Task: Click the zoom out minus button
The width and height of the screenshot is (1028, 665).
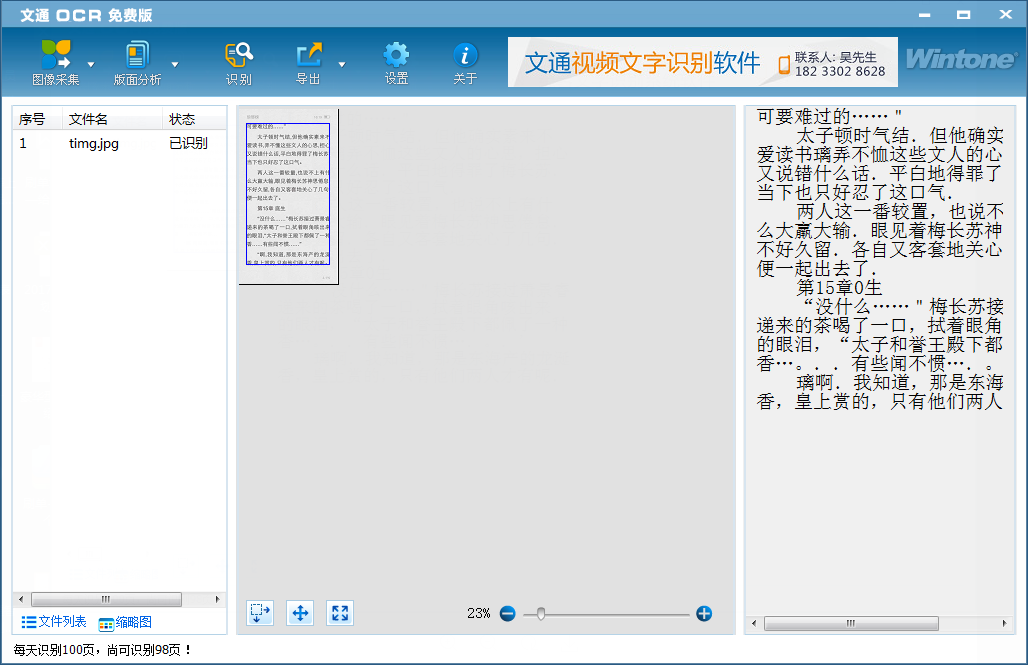Action: 508,613
